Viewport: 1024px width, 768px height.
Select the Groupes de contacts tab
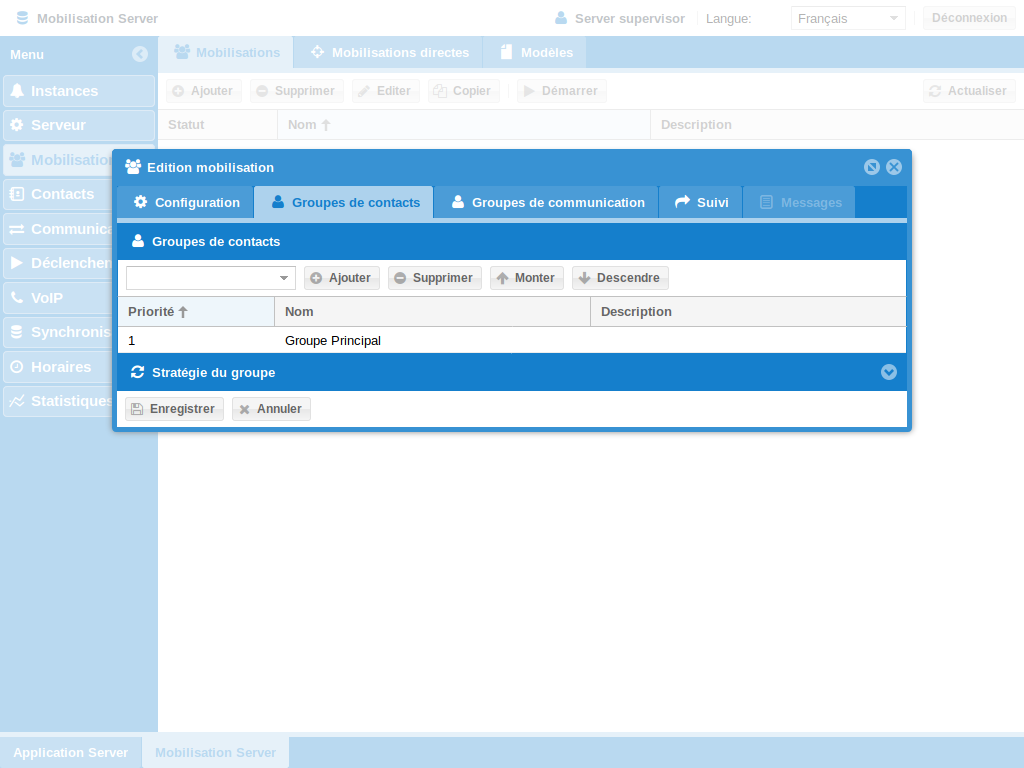coord(345,202)
